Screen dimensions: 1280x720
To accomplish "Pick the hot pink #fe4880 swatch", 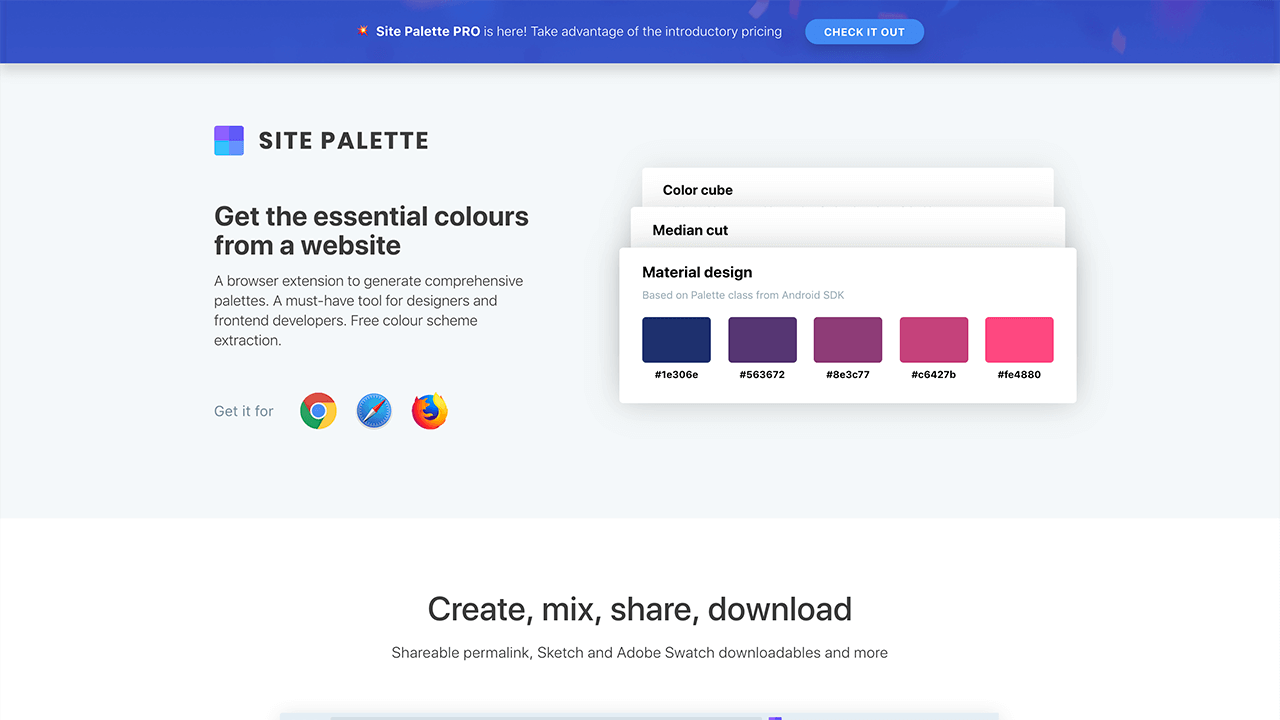I will tap(1019, 340).
